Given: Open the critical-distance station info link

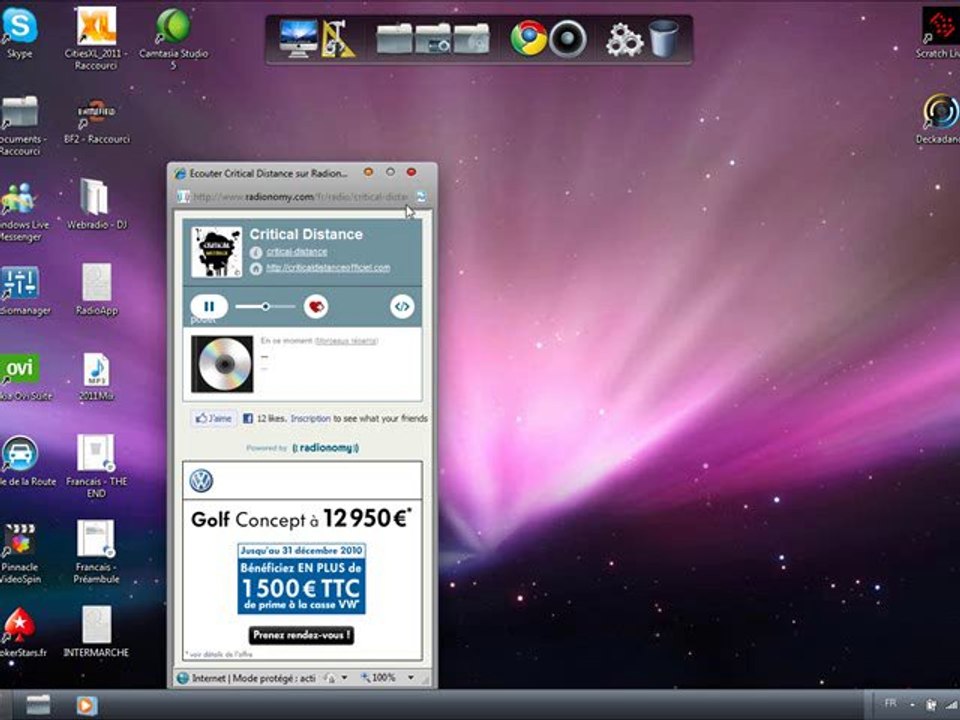Looking at the screenshot, I should point(296,252).
